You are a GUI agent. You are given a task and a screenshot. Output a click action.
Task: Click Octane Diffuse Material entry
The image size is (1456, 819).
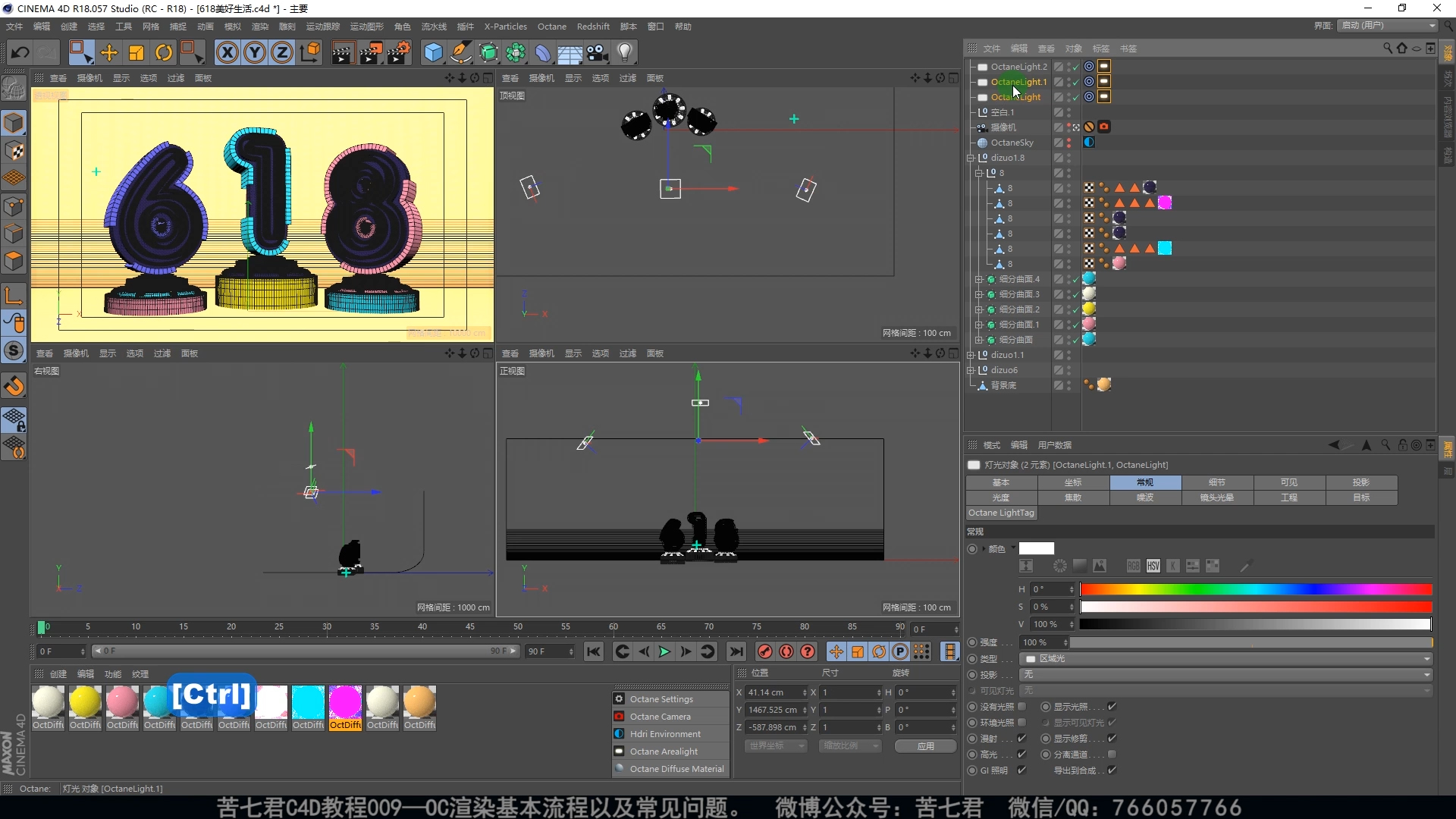coord(676,769)
